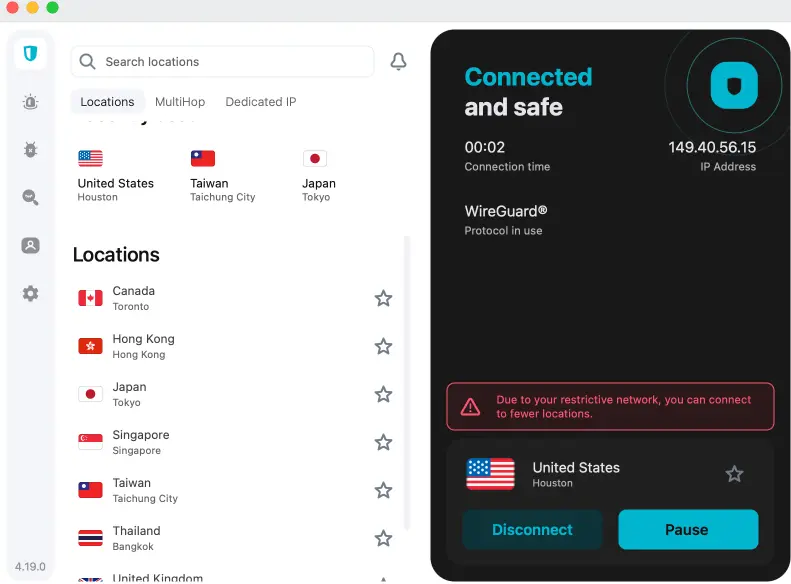Click the Singapore flag icon
The width and height of the screenshot is (791, 584).
(90, 442)
